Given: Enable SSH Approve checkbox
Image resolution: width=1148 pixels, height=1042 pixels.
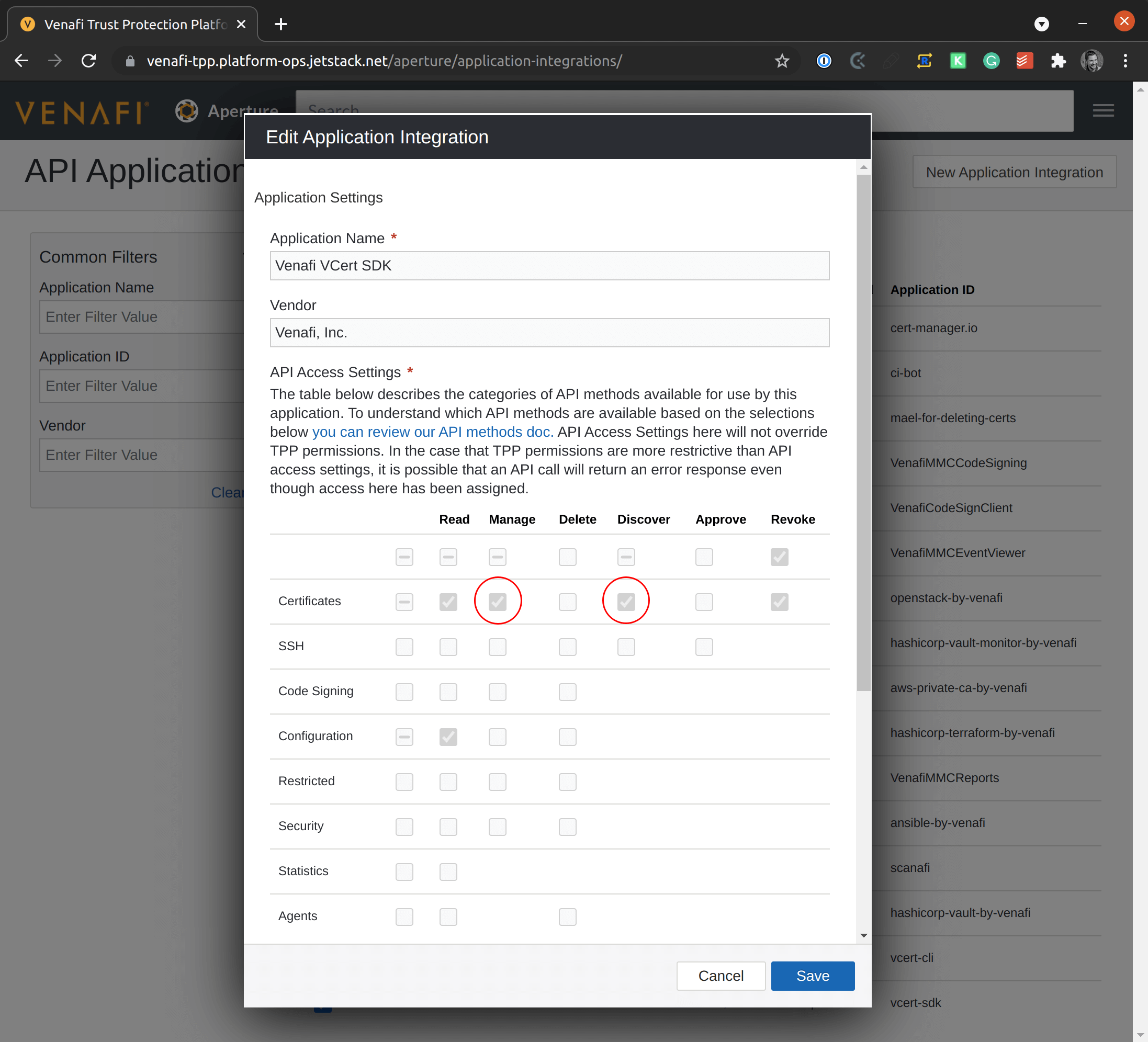Looking at the screenshot, I should pos(704,646).
